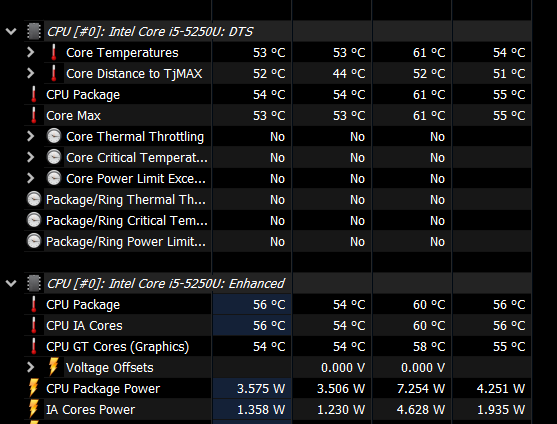Expand the Core Thermal Throttling row
Image resolution: width=557 pixels, height=424 pixels.
coord(31,136)
